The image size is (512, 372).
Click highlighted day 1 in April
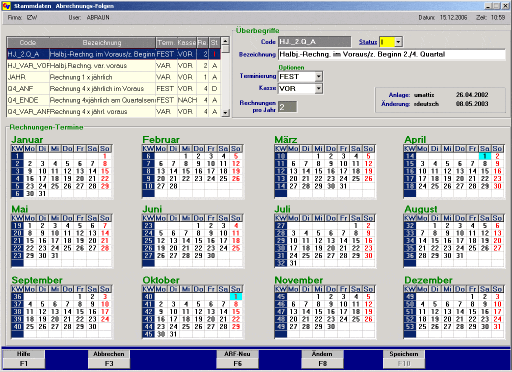[485, 156]
